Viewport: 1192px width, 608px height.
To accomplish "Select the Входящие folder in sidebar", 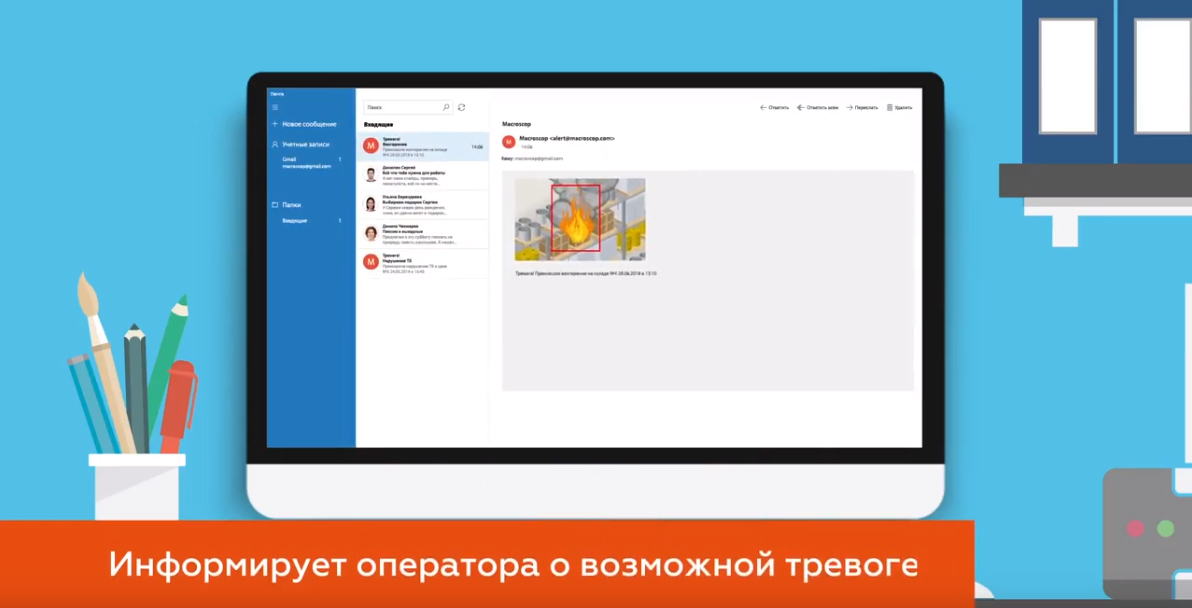I will pos(295,220).
